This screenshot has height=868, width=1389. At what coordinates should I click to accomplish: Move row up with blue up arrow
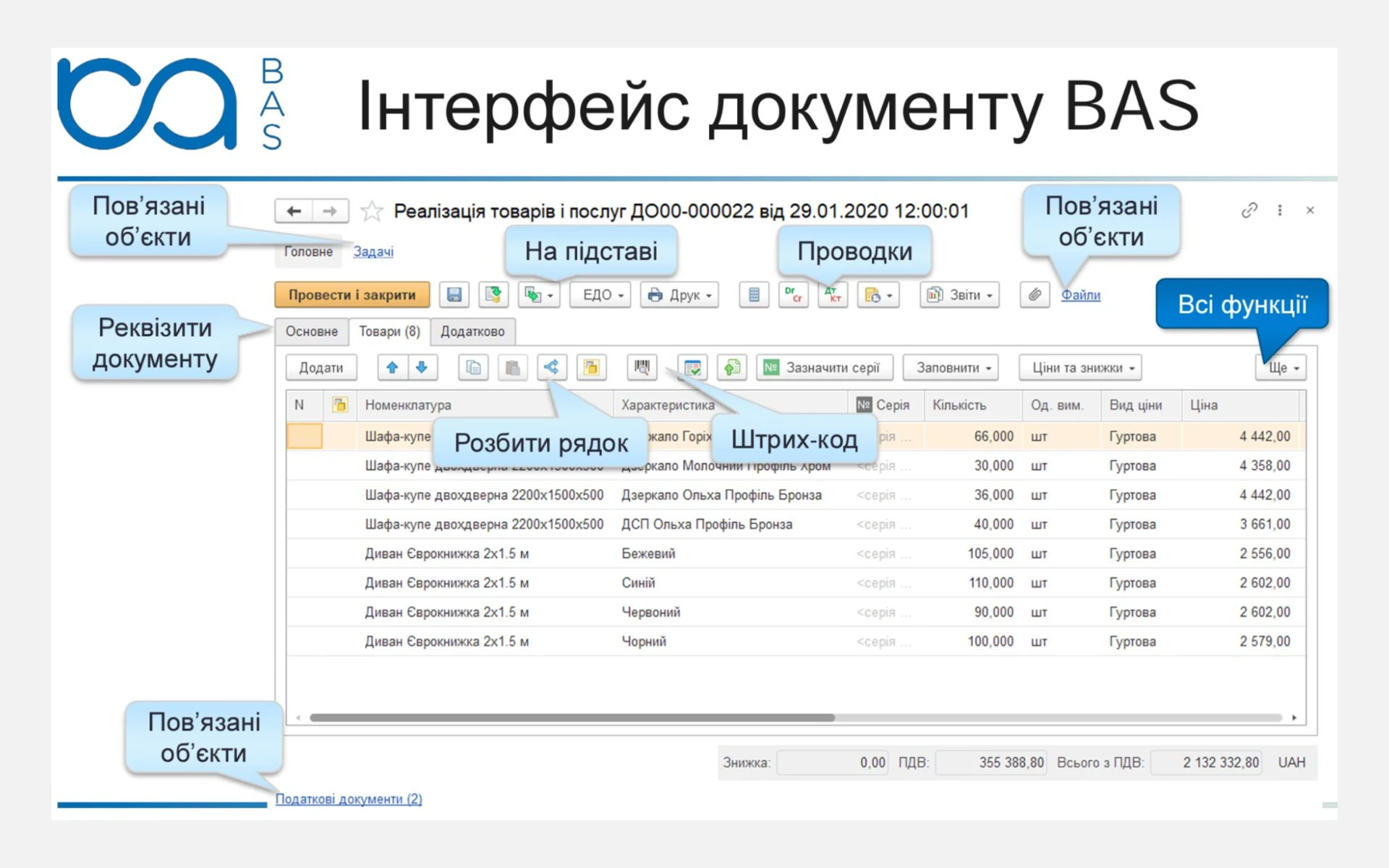tap(392, 367)
